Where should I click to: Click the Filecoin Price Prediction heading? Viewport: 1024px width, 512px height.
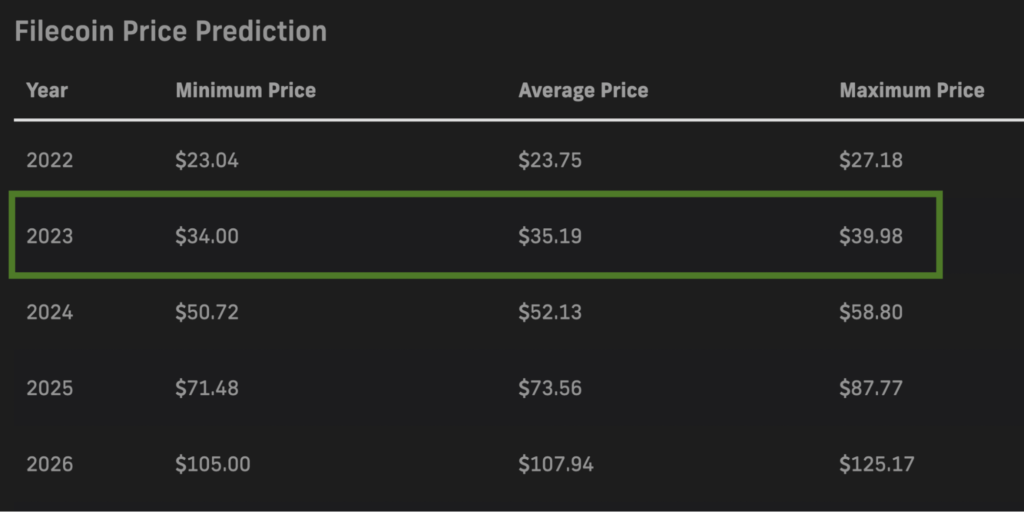click(170, 31)
